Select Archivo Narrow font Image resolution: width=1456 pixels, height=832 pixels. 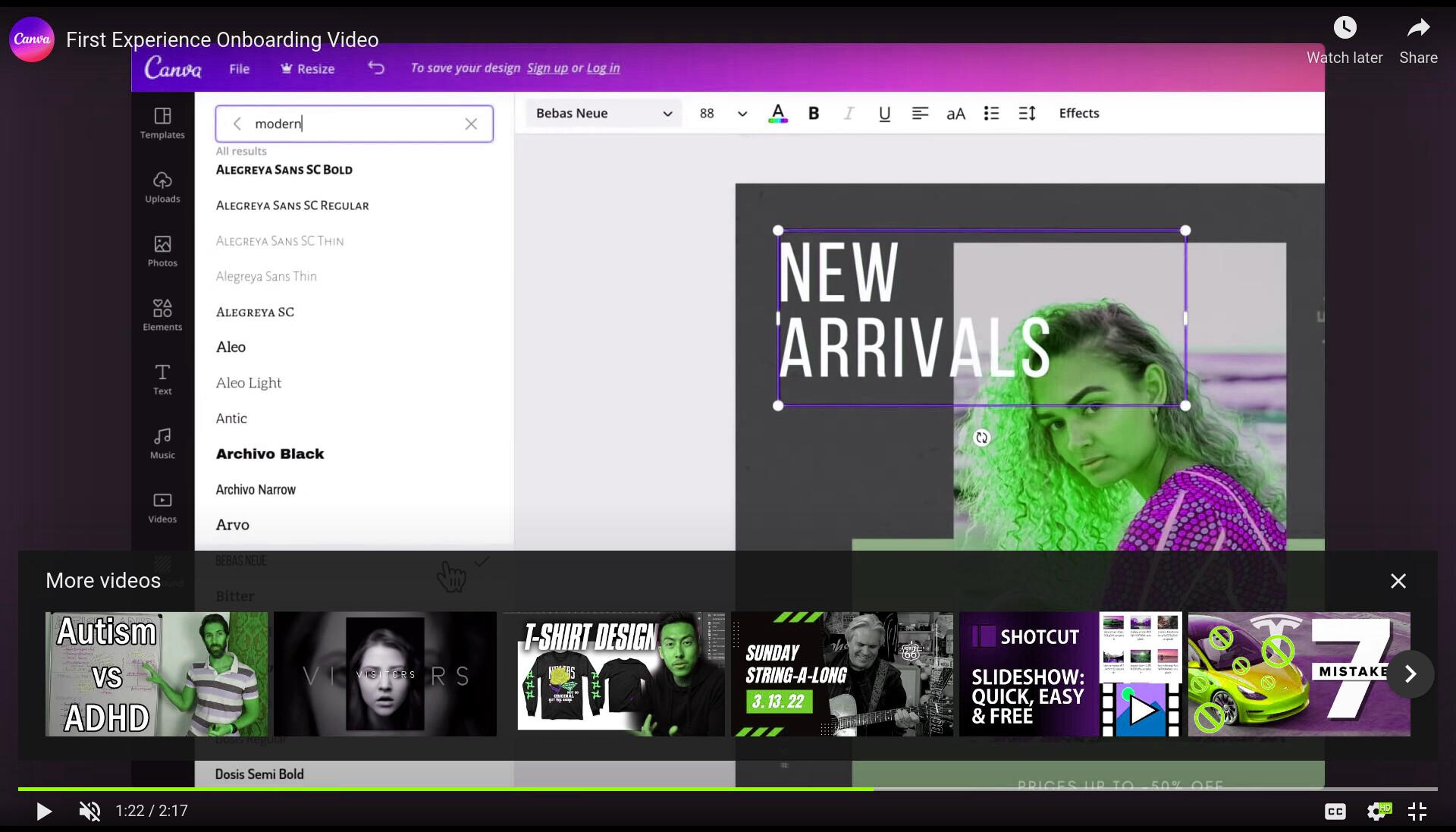pos(256,490)
